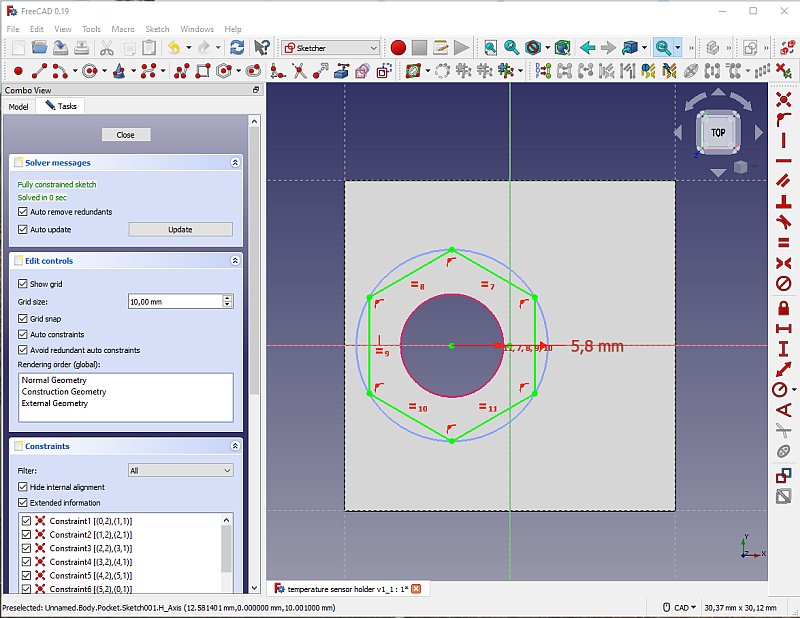The height and width of the screenshot is (618, 800).
Task: Switch to the Model tab
Action: click(x=18, y=106)
